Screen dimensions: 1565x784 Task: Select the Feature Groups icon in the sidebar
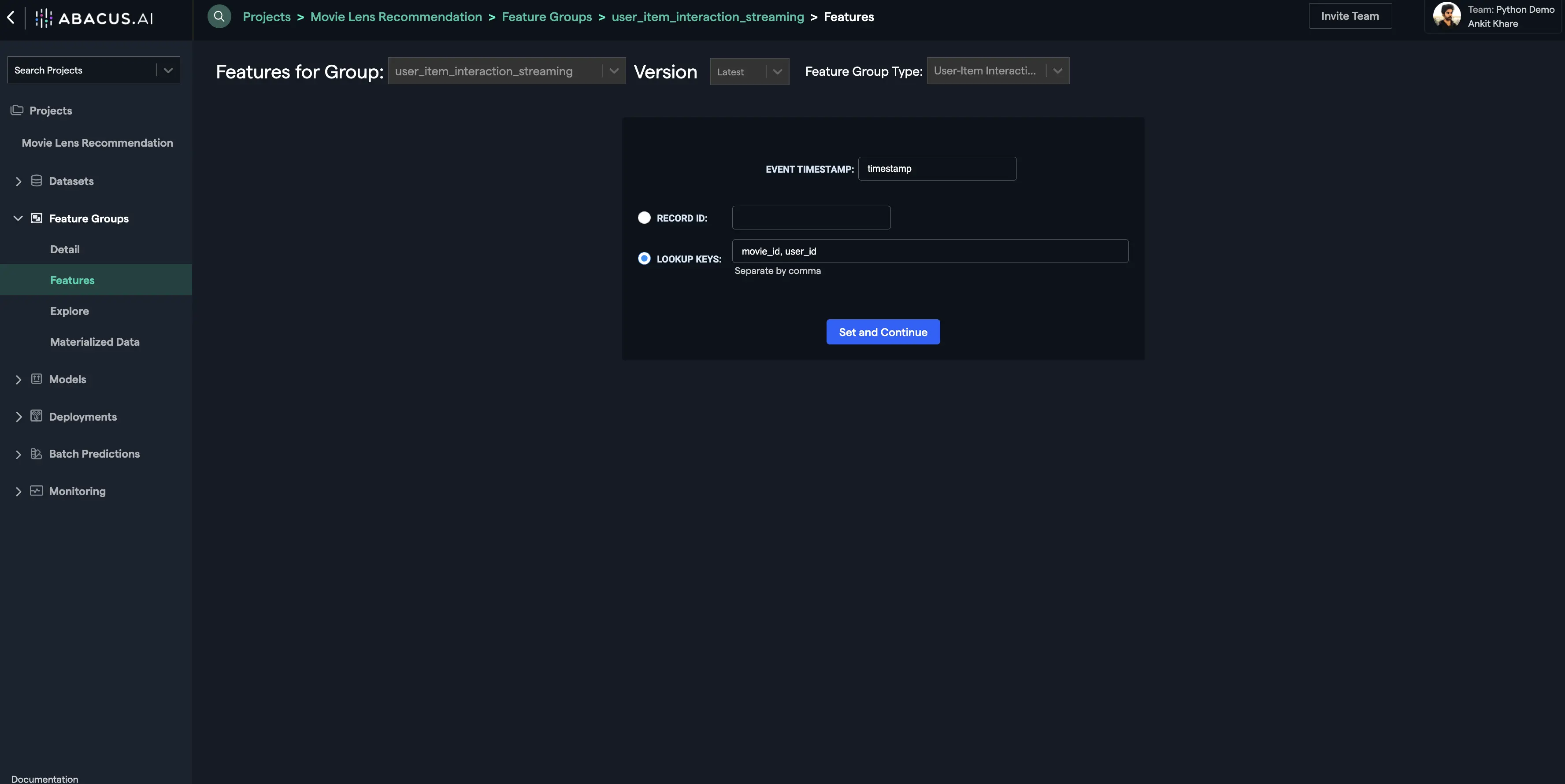click(37, 218)
